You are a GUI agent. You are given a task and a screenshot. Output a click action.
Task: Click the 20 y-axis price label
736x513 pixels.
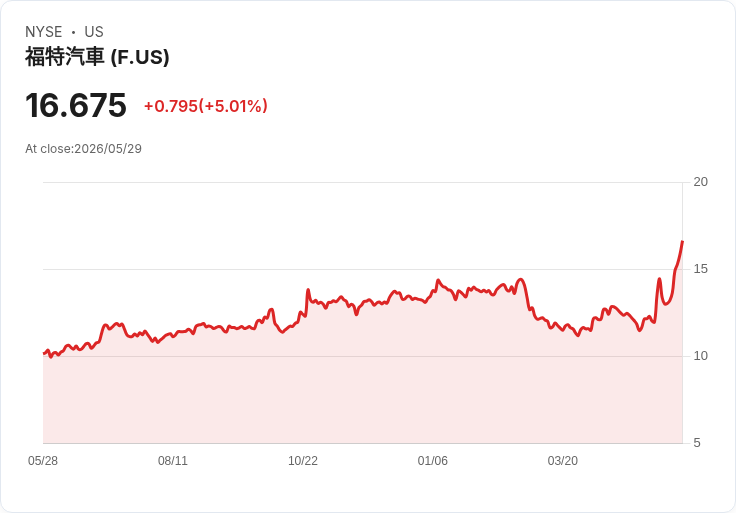pyautogui.click(x=700, y=182)
